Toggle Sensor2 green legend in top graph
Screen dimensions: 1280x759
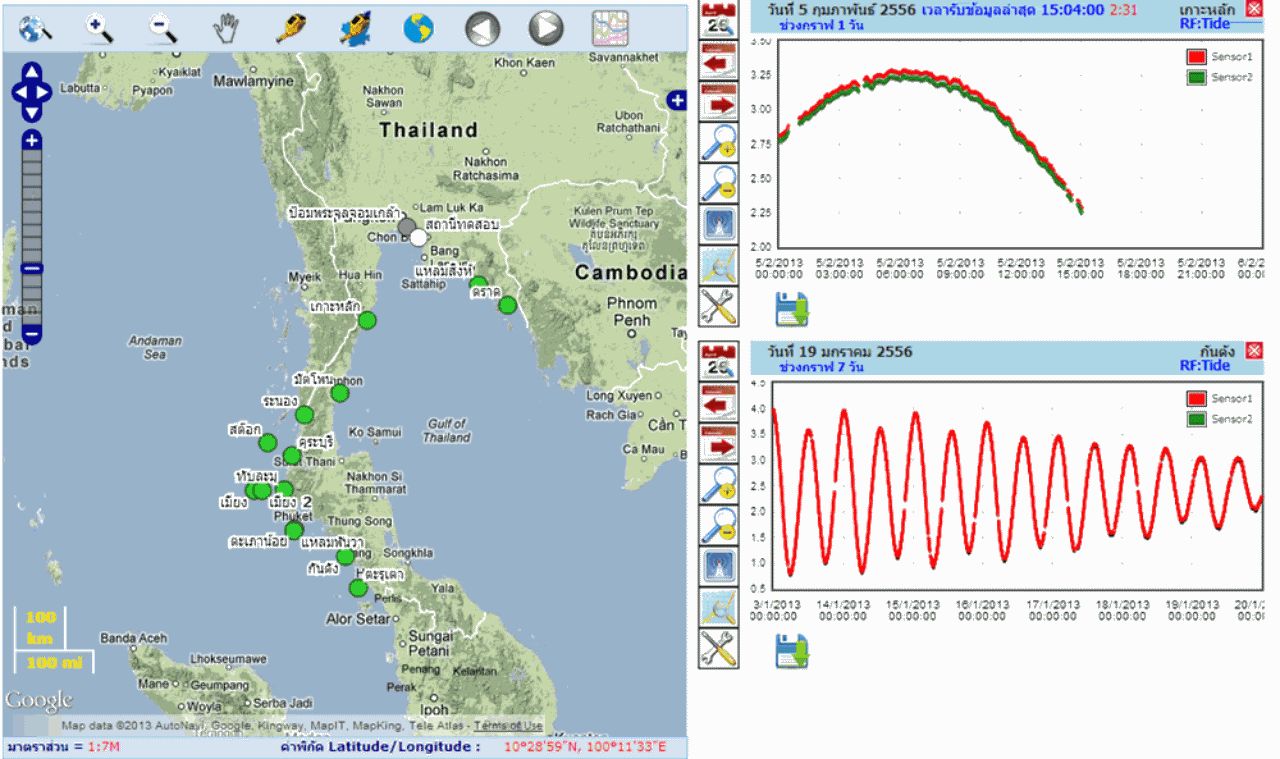pyautogui.click(x=1195, y=77)
